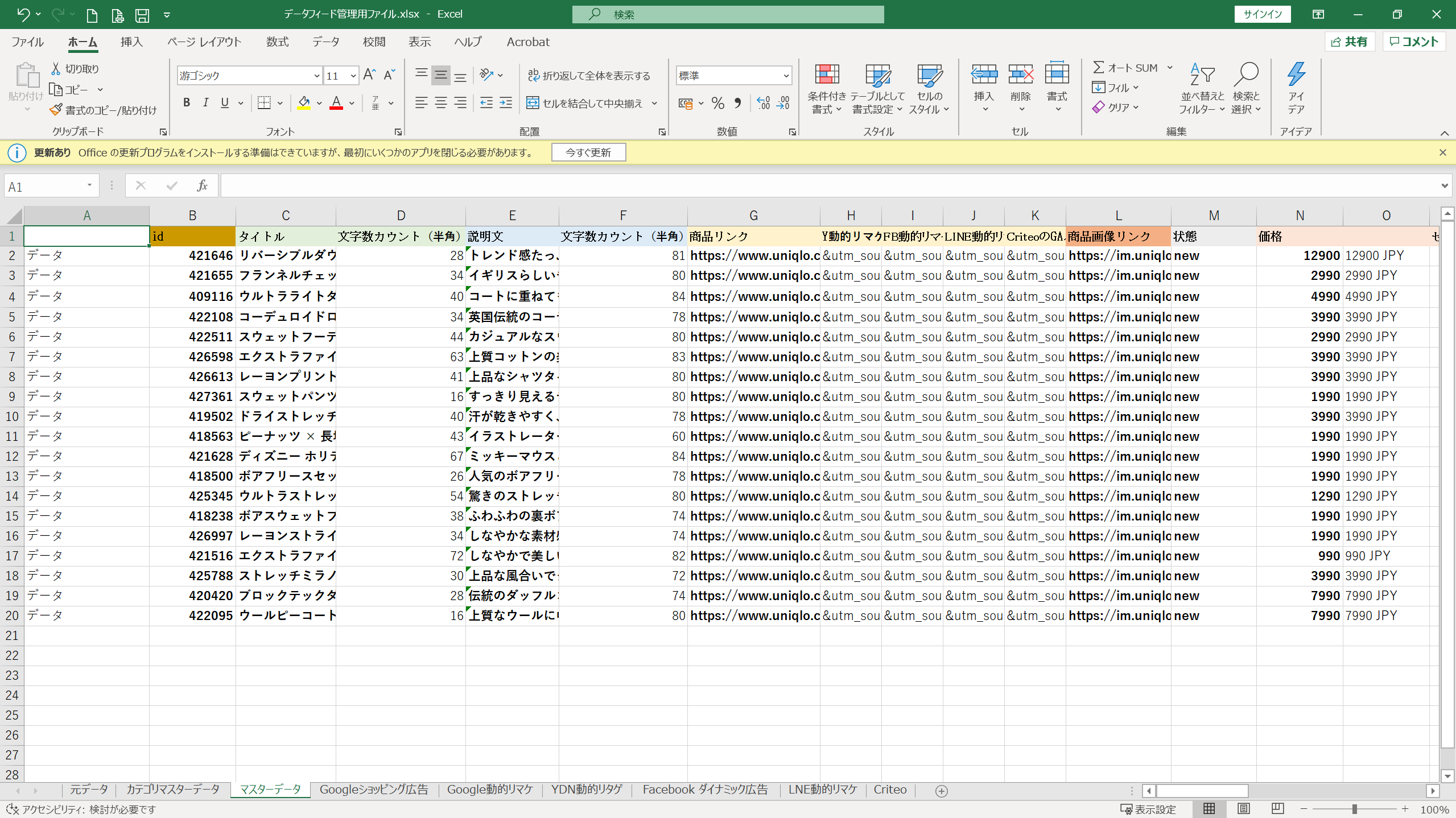This screenshot has height=818, width=1456.
Task: Click the search (検索) box
Action: coord(728,14)
